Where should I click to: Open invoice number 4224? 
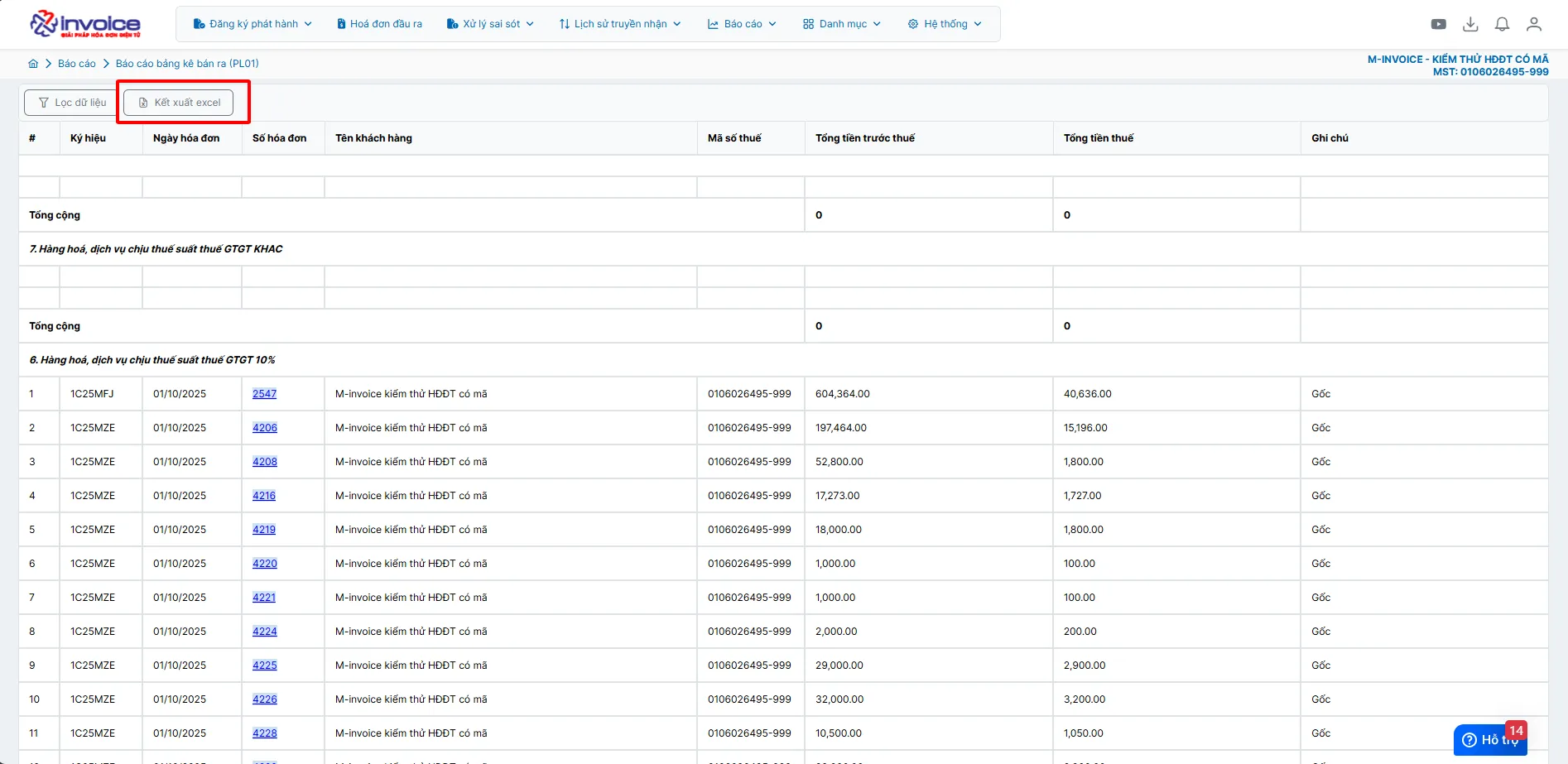(265, 632)
